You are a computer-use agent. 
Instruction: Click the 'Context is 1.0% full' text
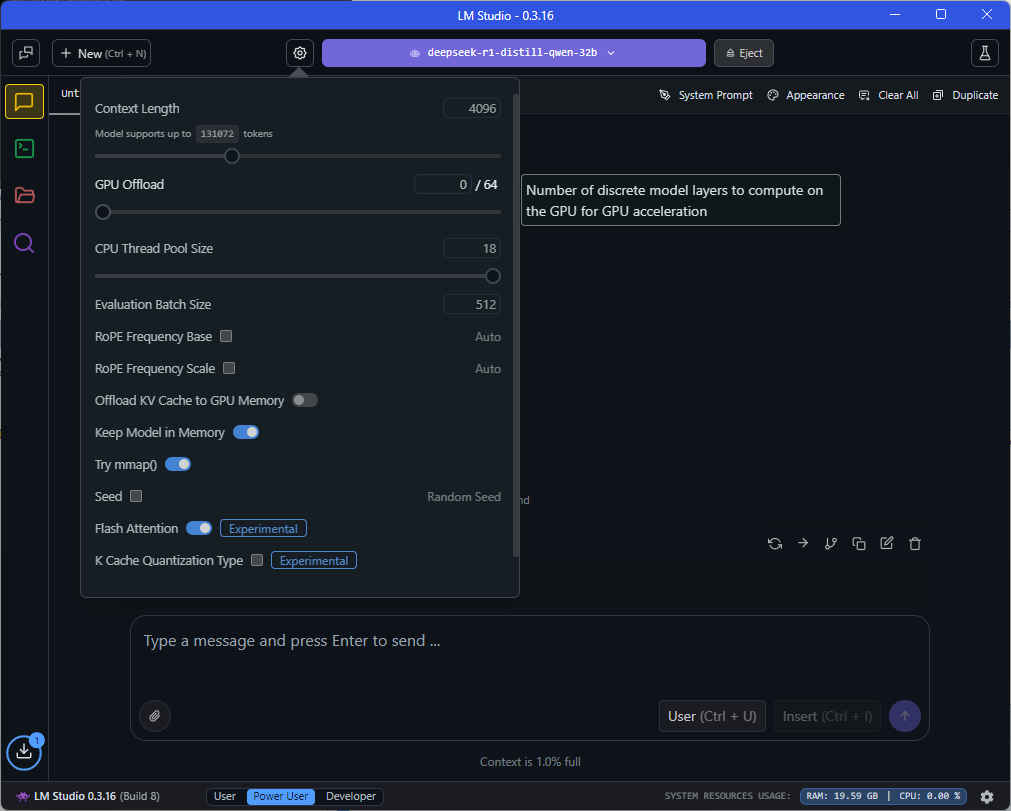(530, 761)
